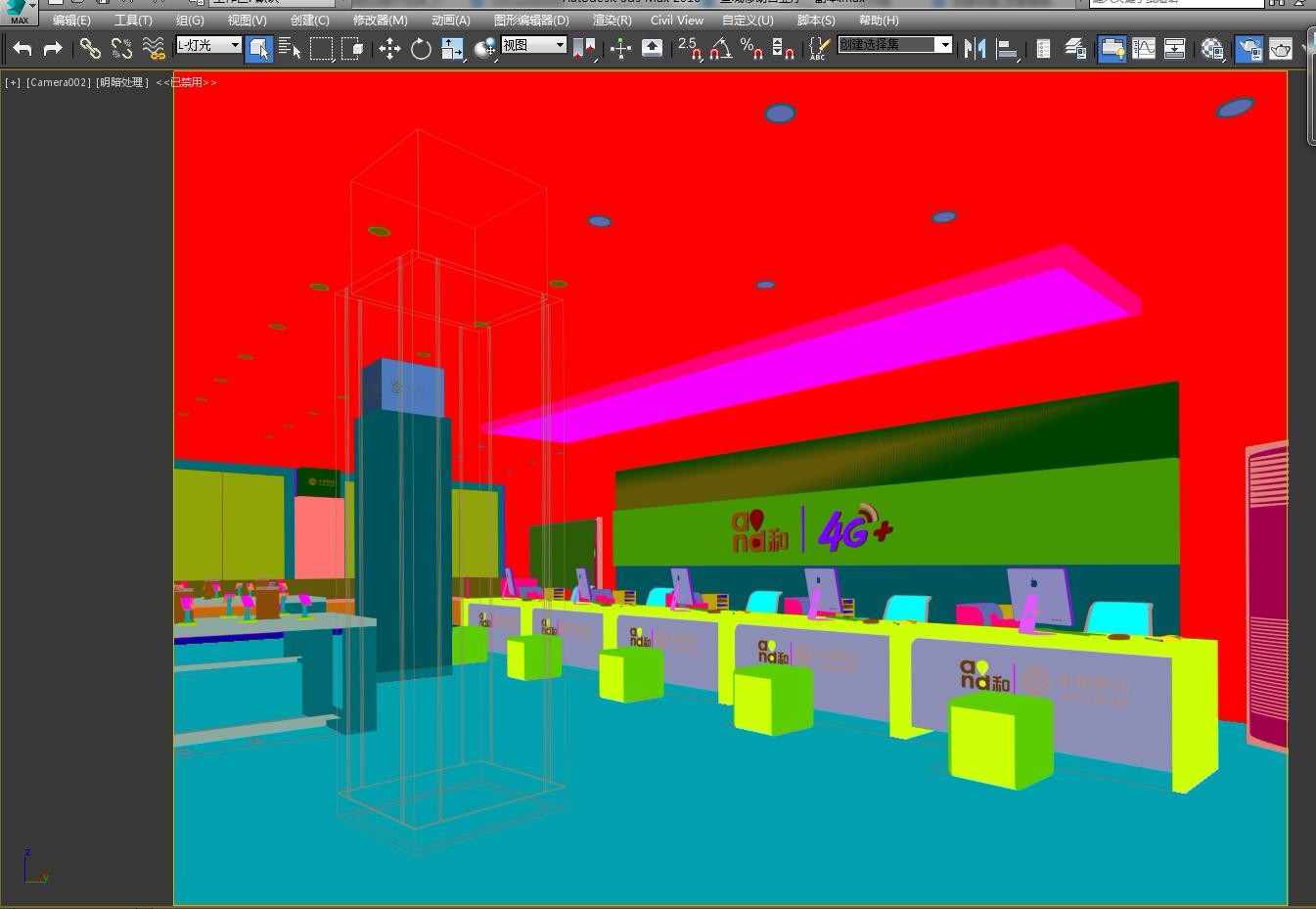Click the [Camera002] viewport label
This screenshot has height=909, width=1316.
pos(58,82)
